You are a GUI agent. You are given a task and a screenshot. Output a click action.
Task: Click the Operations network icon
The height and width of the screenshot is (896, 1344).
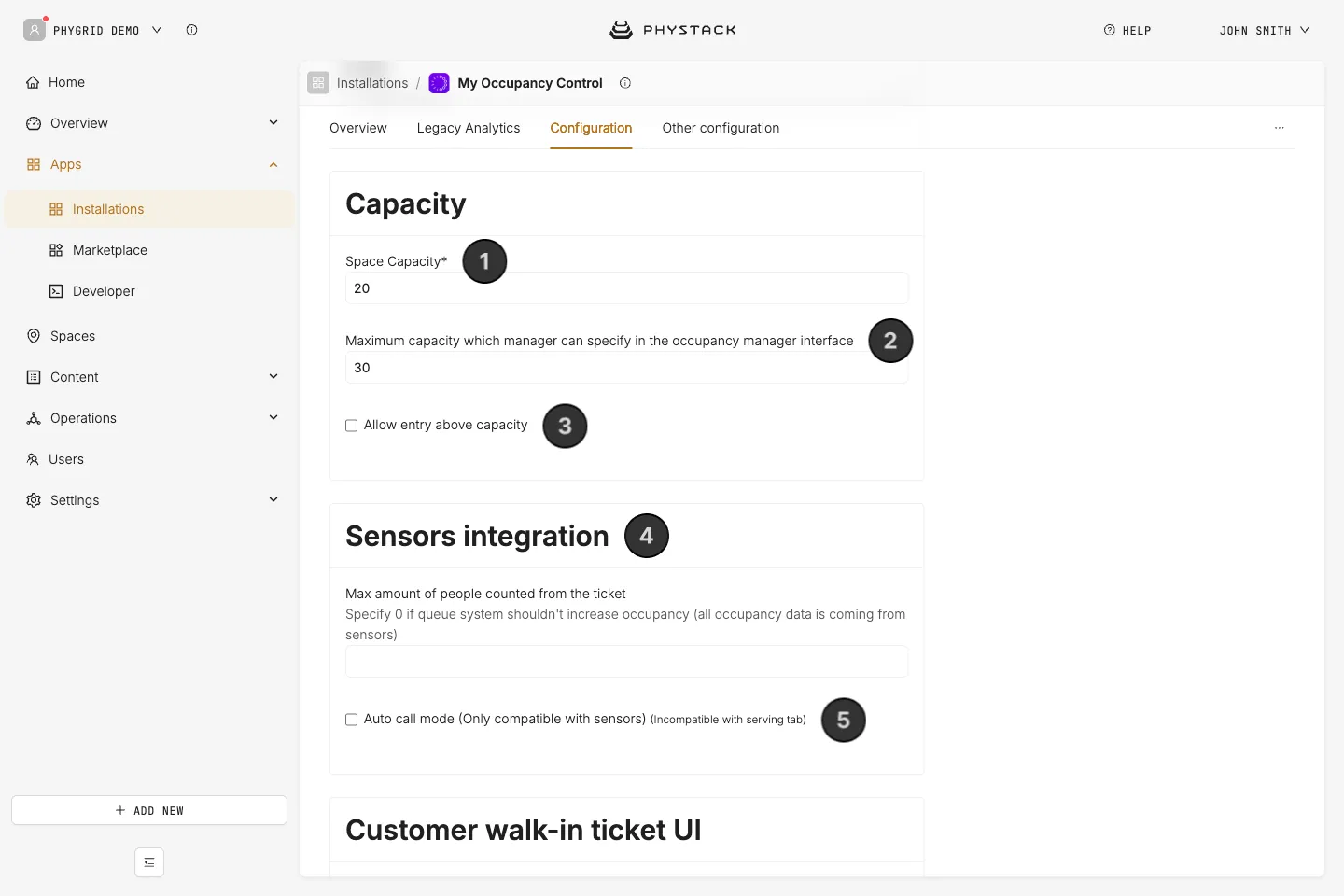pyautogui.click(x=34, y=418)
